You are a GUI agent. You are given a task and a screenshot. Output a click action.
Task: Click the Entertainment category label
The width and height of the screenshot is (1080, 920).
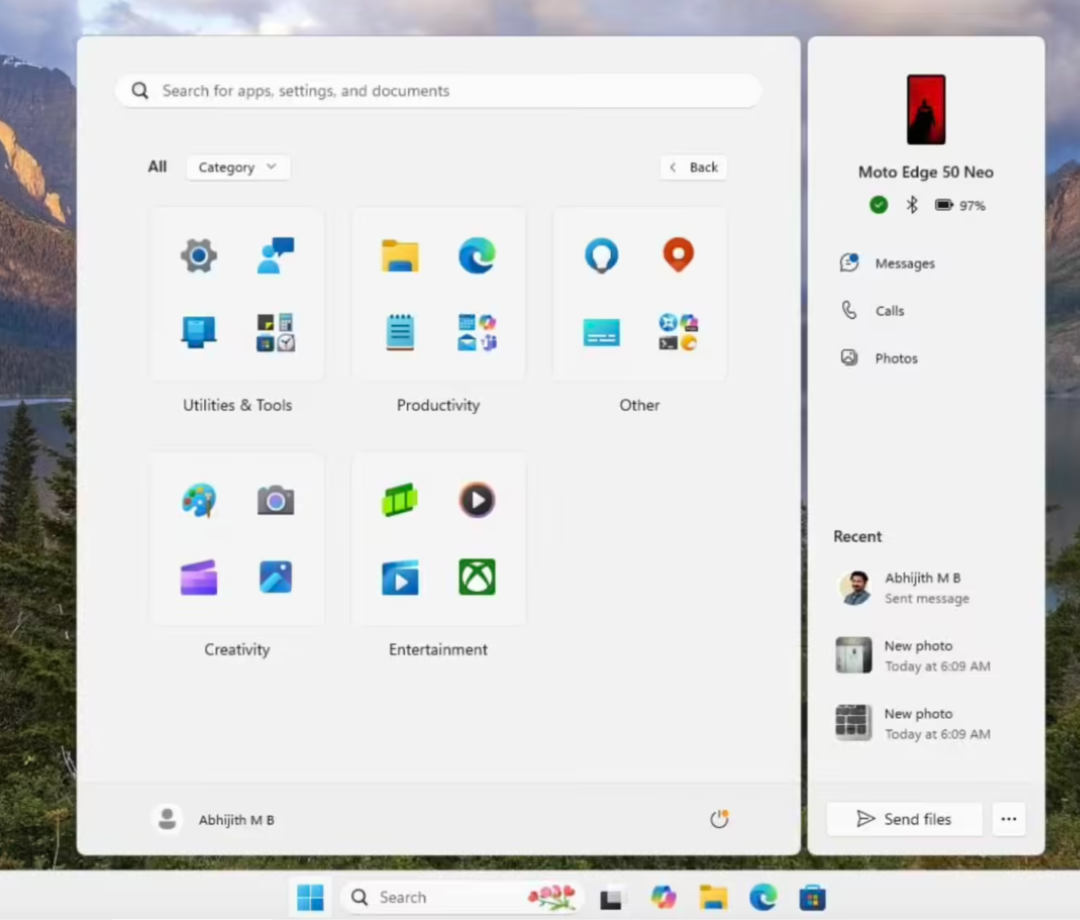point(438,649)
